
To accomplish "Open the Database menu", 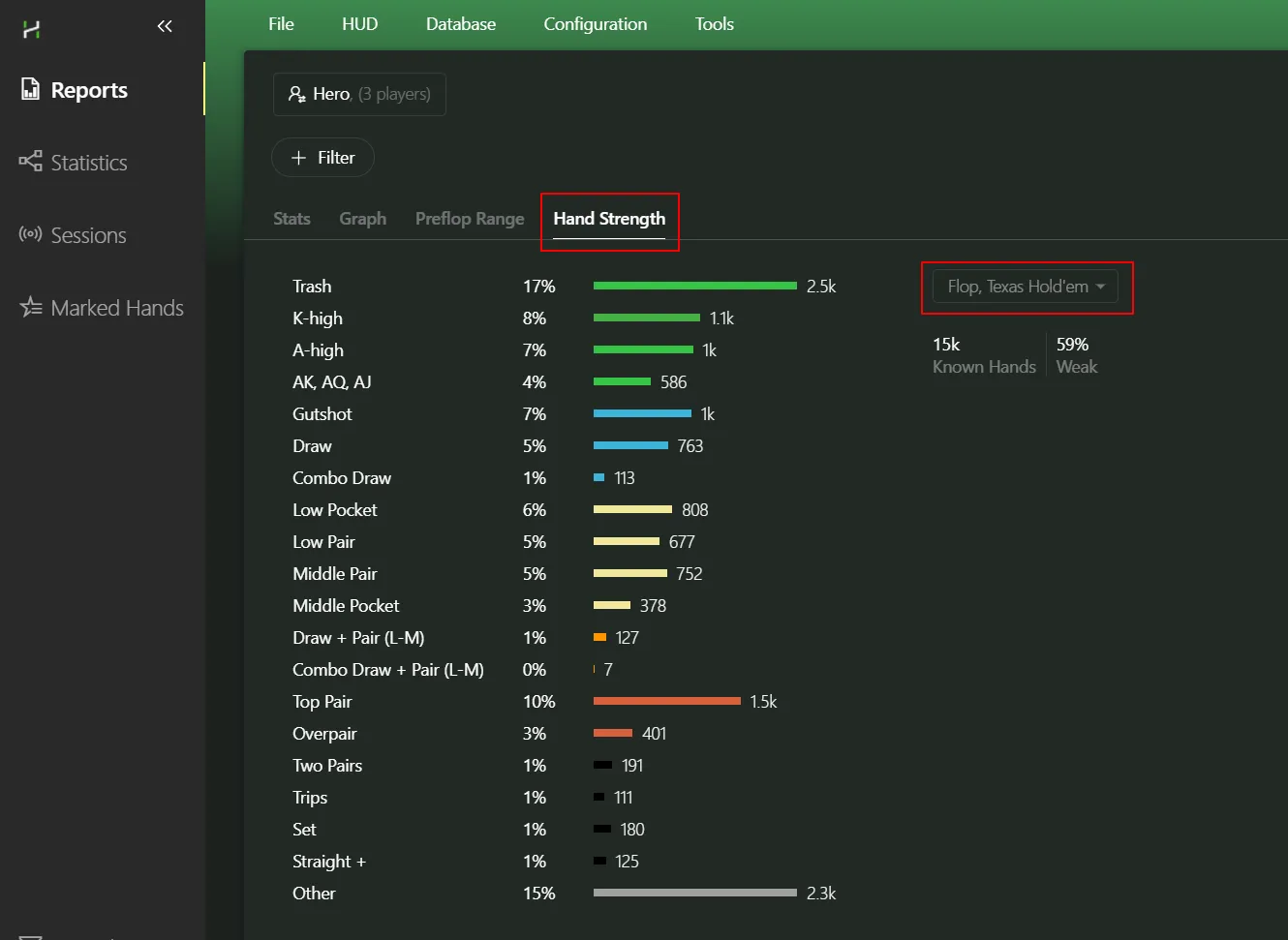I will point(460,24).
